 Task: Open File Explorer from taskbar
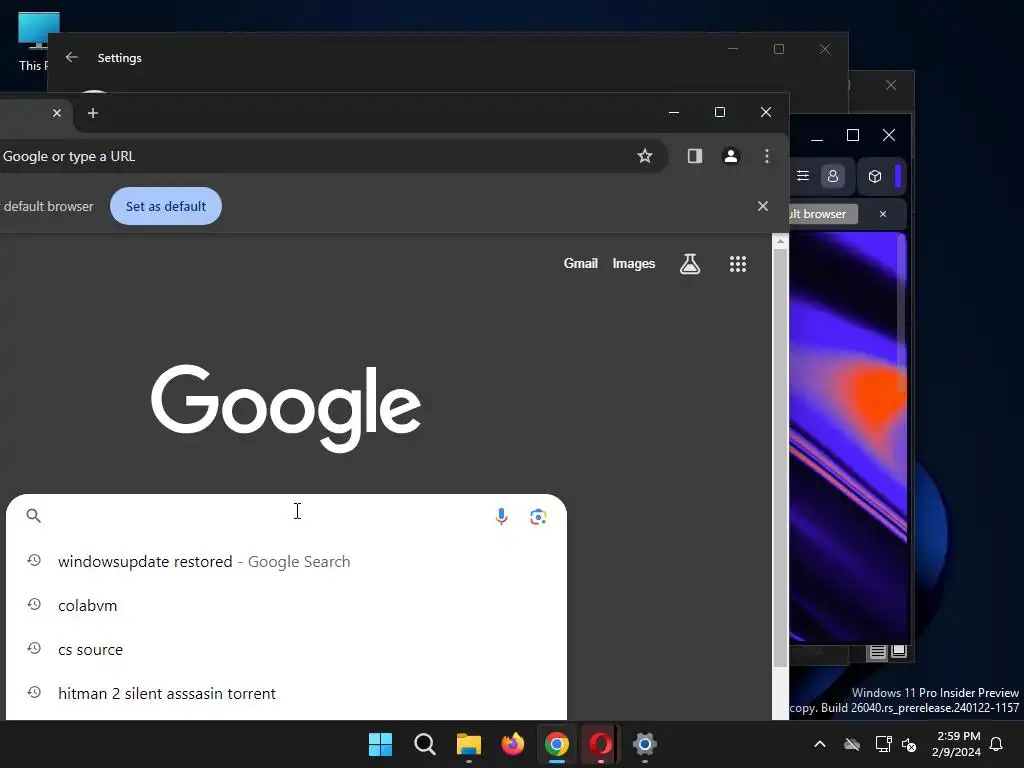tap(468, 744)
